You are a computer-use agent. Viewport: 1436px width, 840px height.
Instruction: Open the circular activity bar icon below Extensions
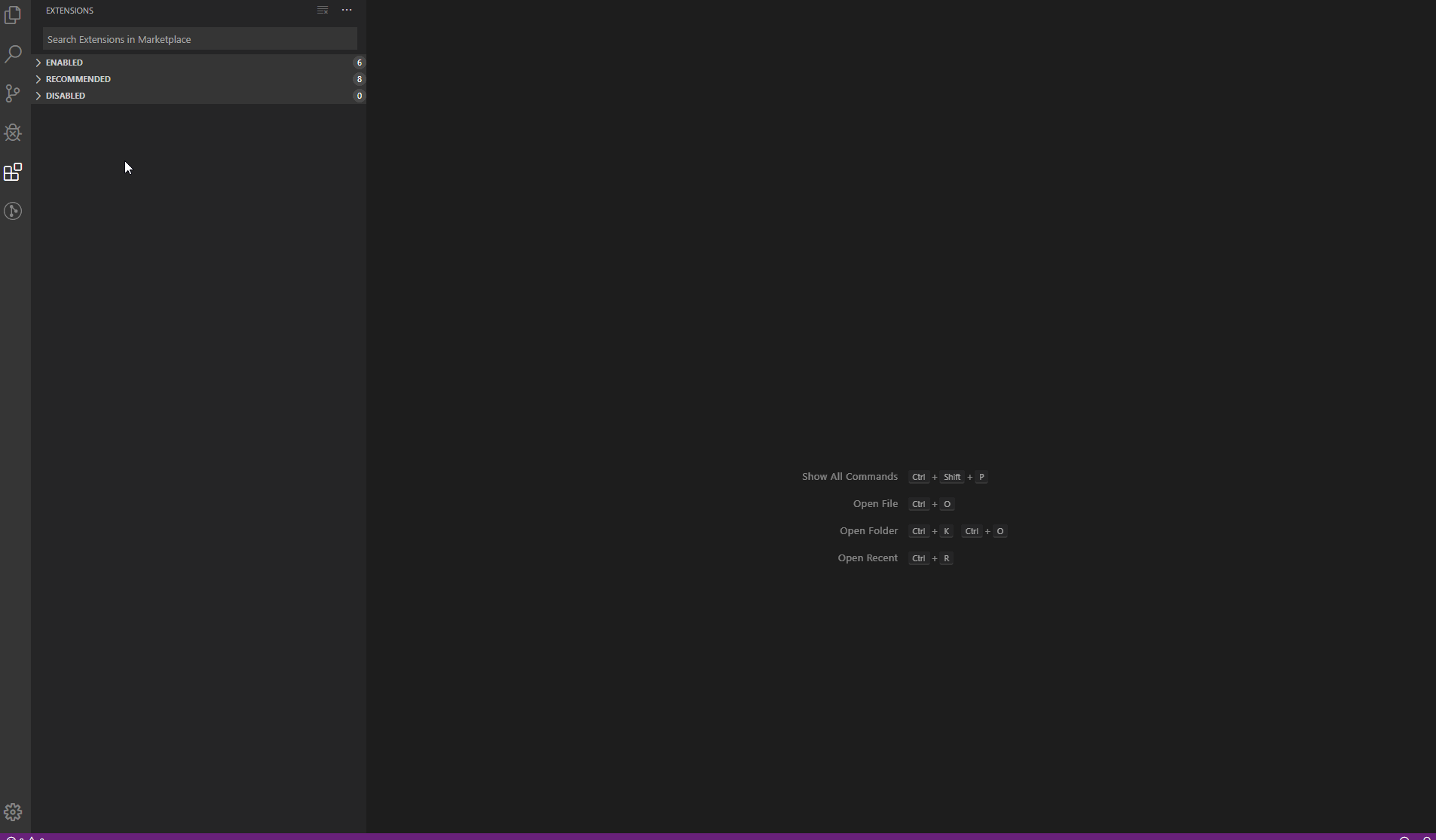14,212
